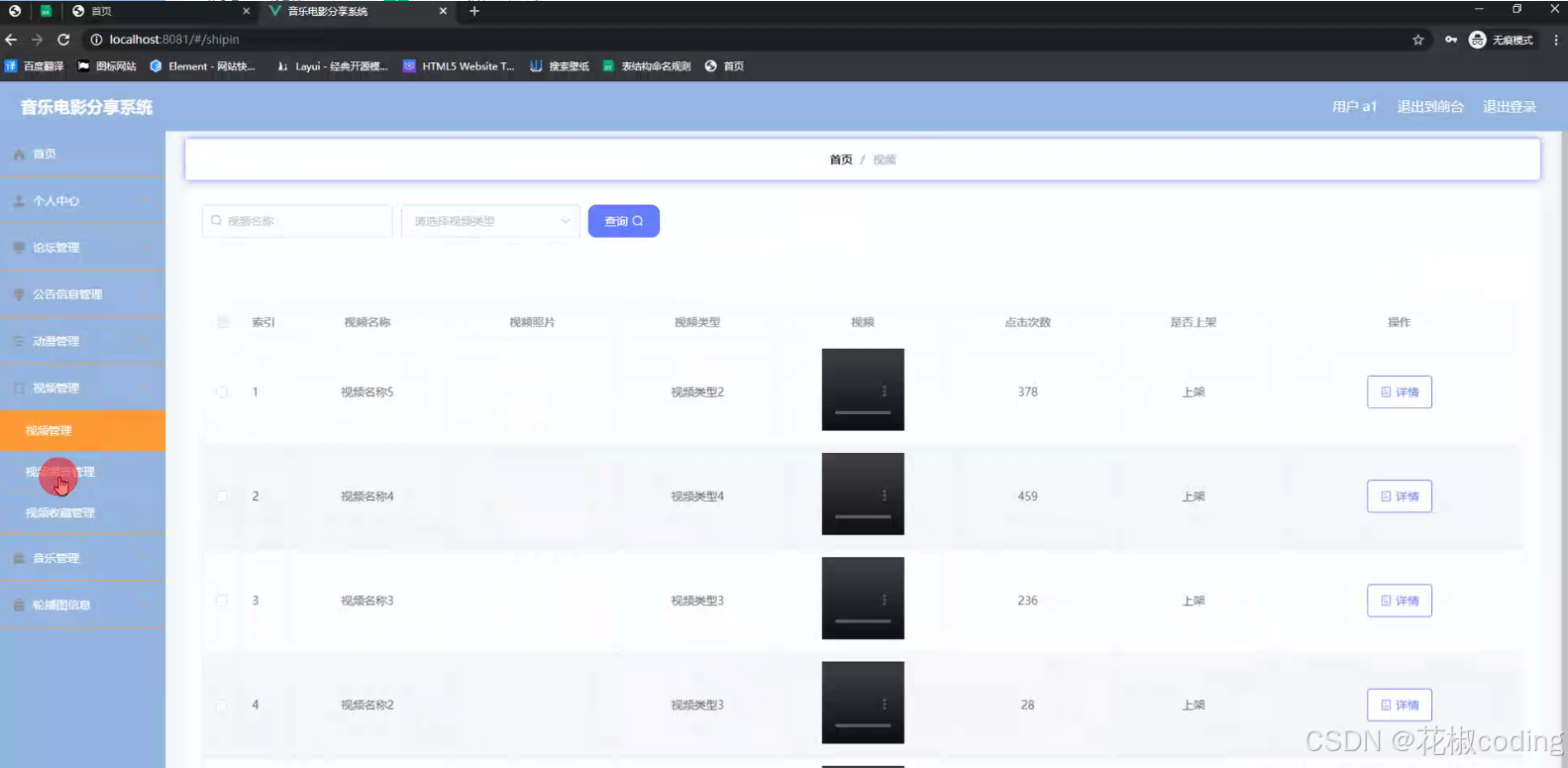Open the Element bookmark
The height and width of the screenshot is (768, 1568).
point(203,66)
